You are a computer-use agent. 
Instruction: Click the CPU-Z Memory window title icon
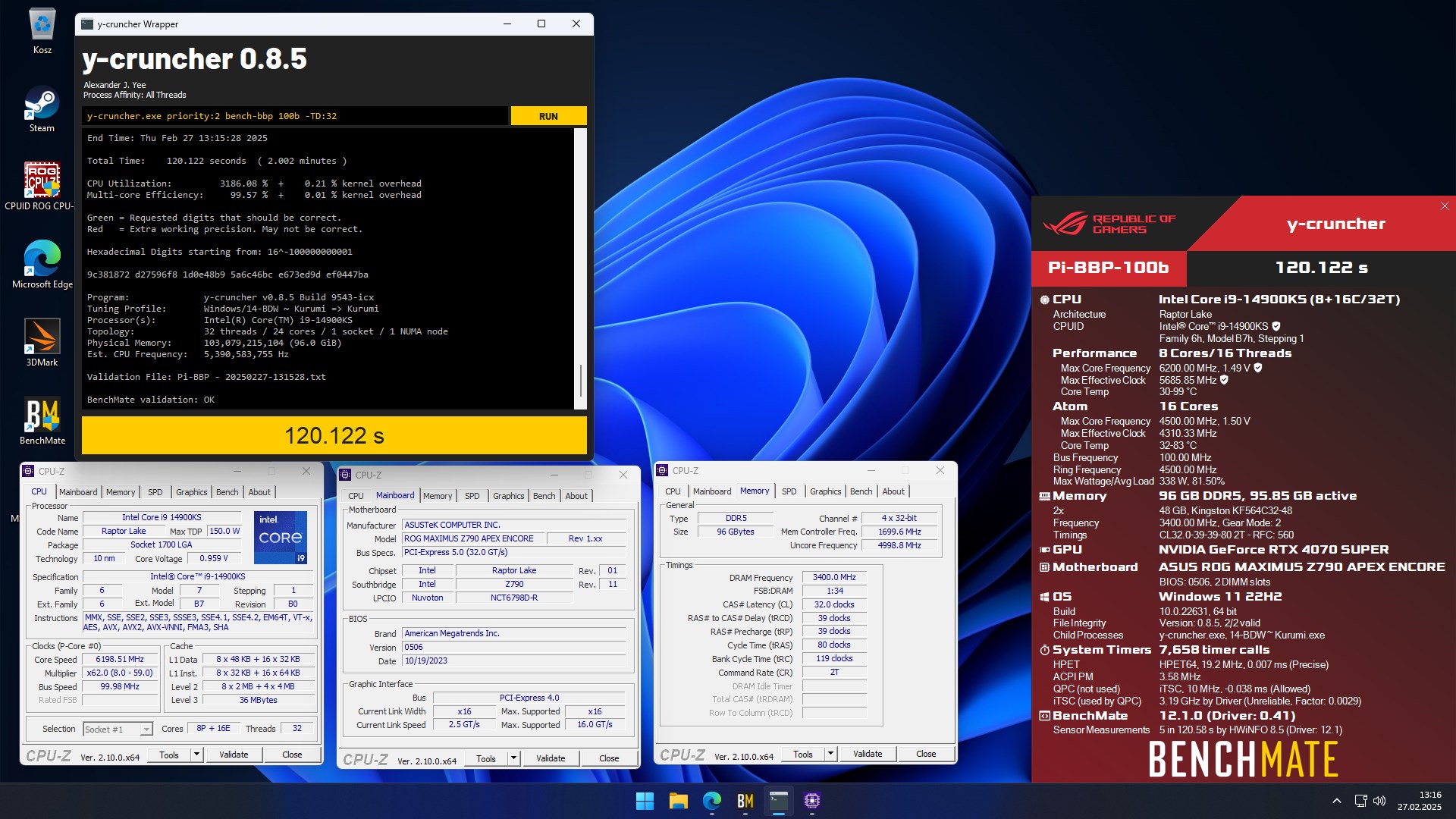pos(662,470)
